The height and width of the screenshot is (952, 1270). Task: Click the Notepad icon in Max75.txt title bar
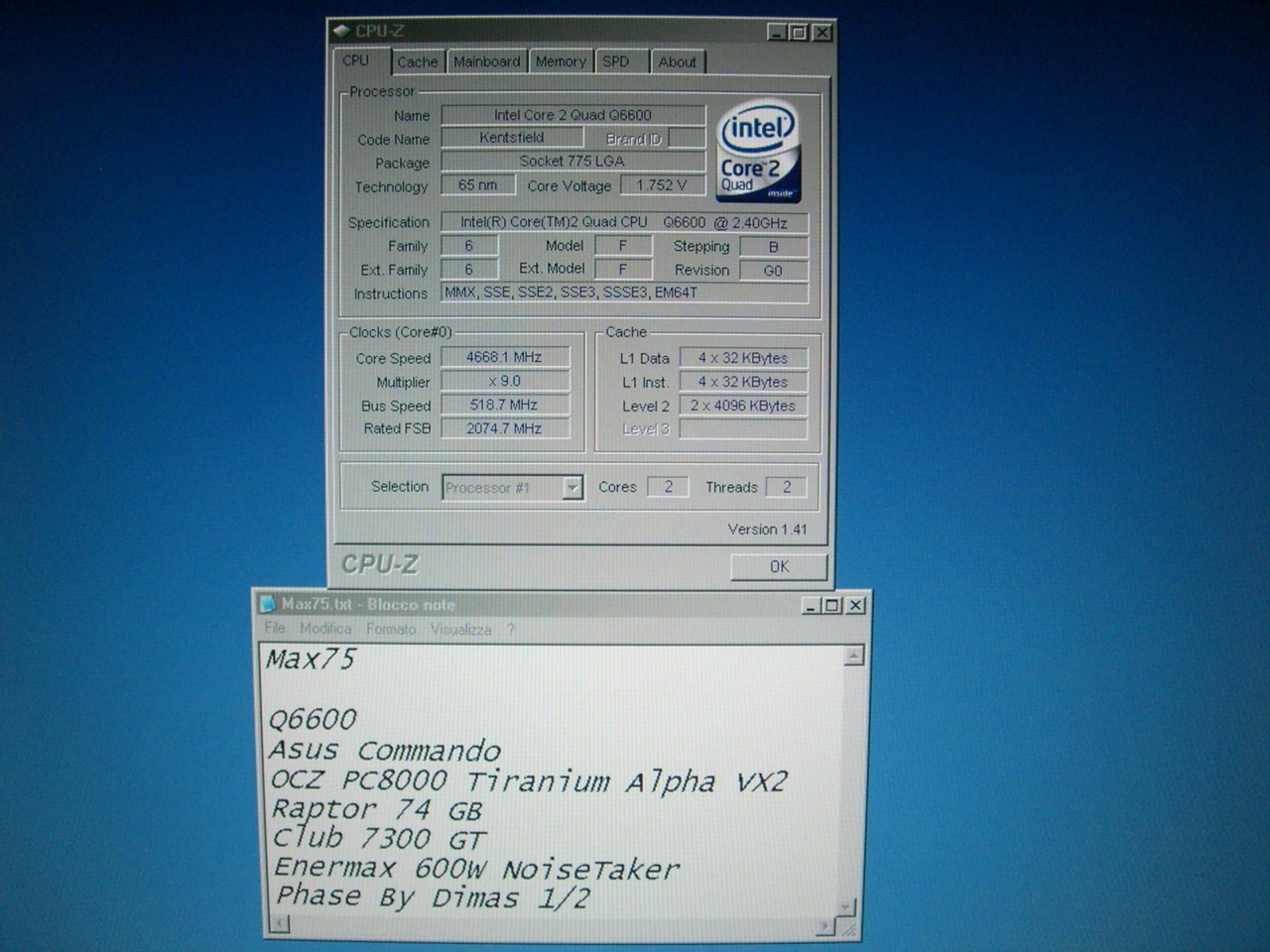click(x=267, y=604)
